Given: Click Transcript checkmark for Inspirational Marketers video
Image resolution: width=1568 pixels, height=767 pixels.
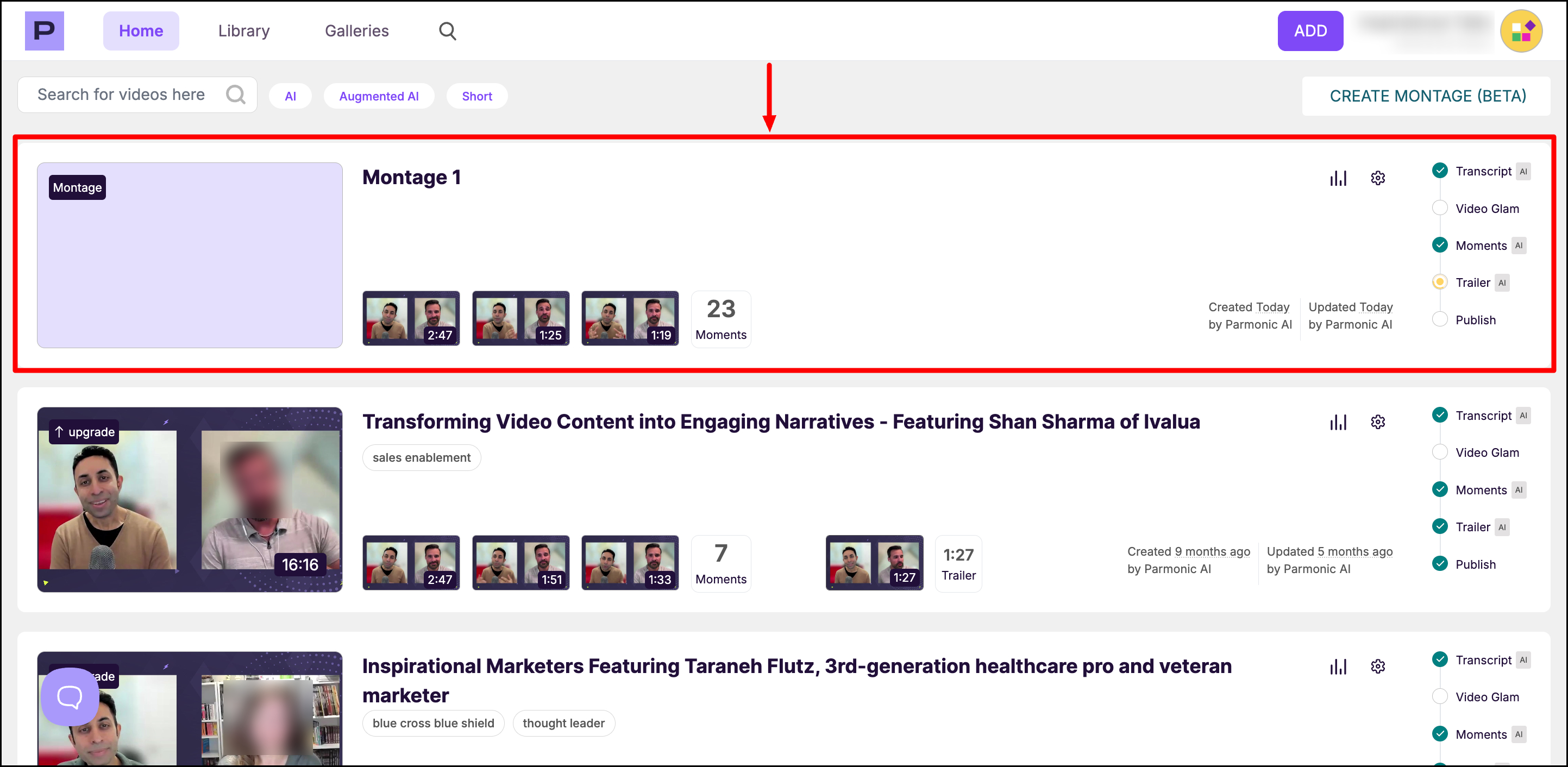Looking at the screenshot, I should pyautogui.click(x=1440, y=660).
